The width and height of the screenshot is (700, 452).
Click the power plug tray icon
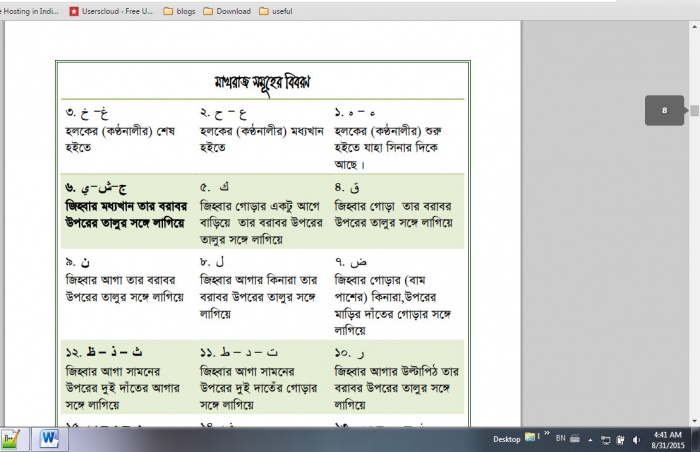point(621,440)
